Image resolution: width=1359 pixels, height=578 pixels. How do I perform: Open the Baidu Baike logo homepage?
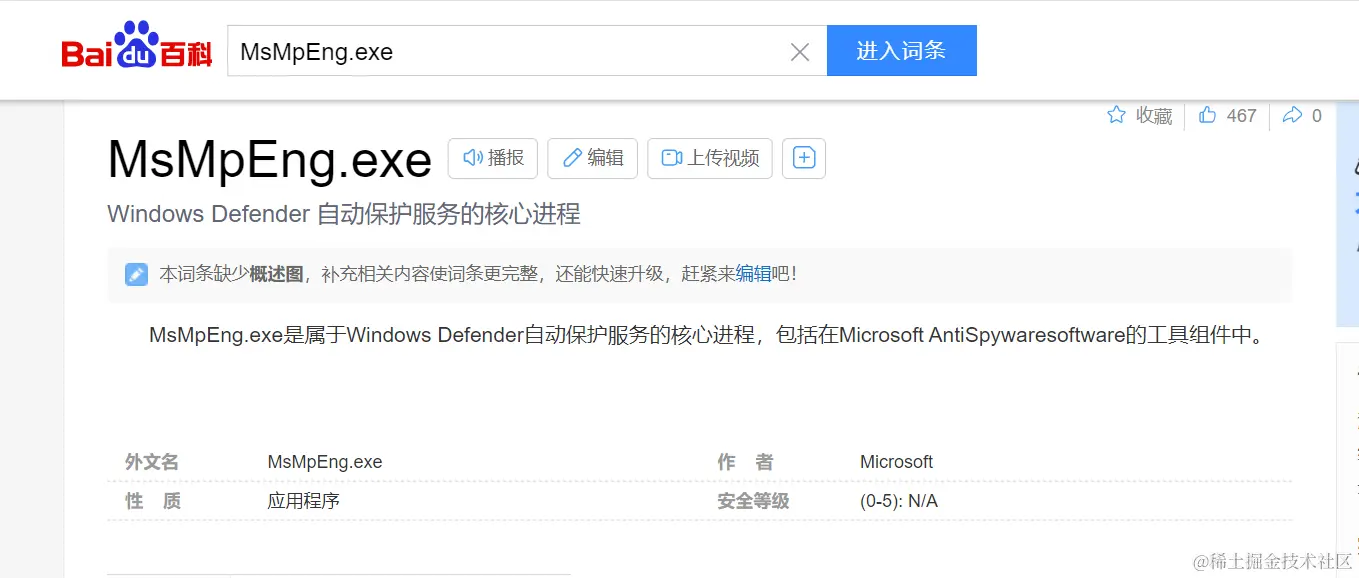pos(137,47)
